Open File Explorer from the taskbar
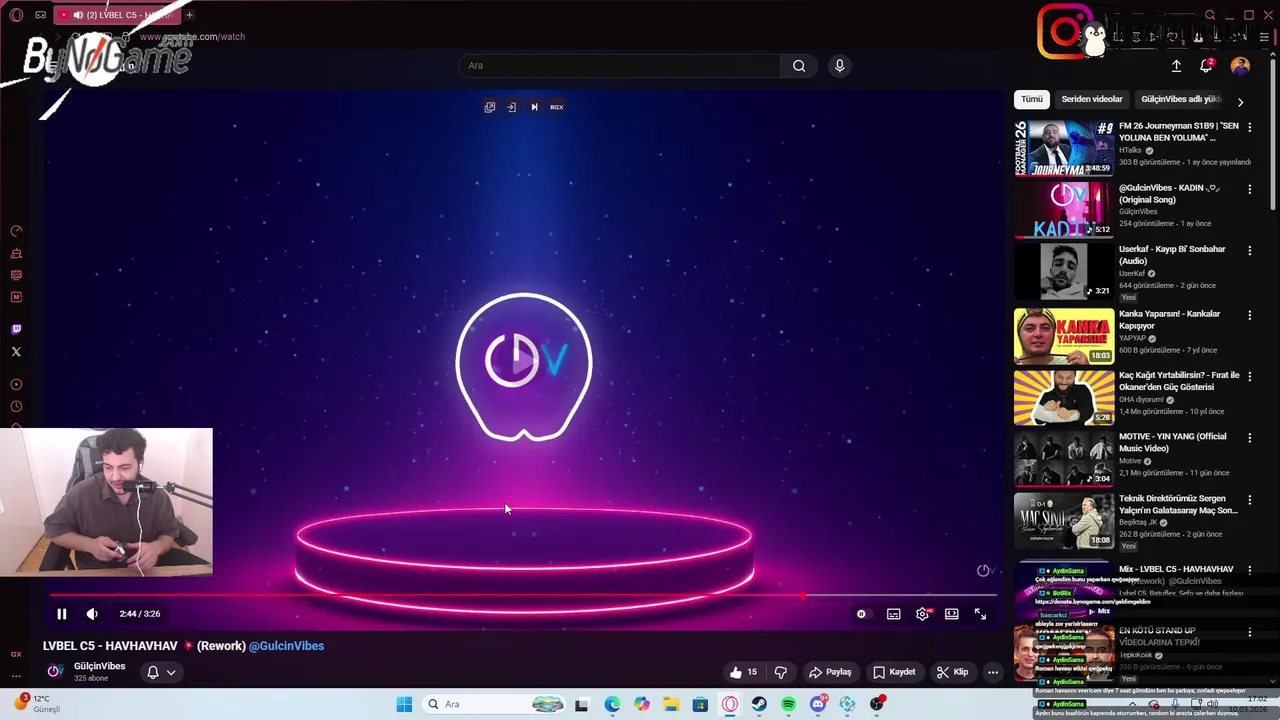Screen dimensions: 1280x720 point(671,704)
